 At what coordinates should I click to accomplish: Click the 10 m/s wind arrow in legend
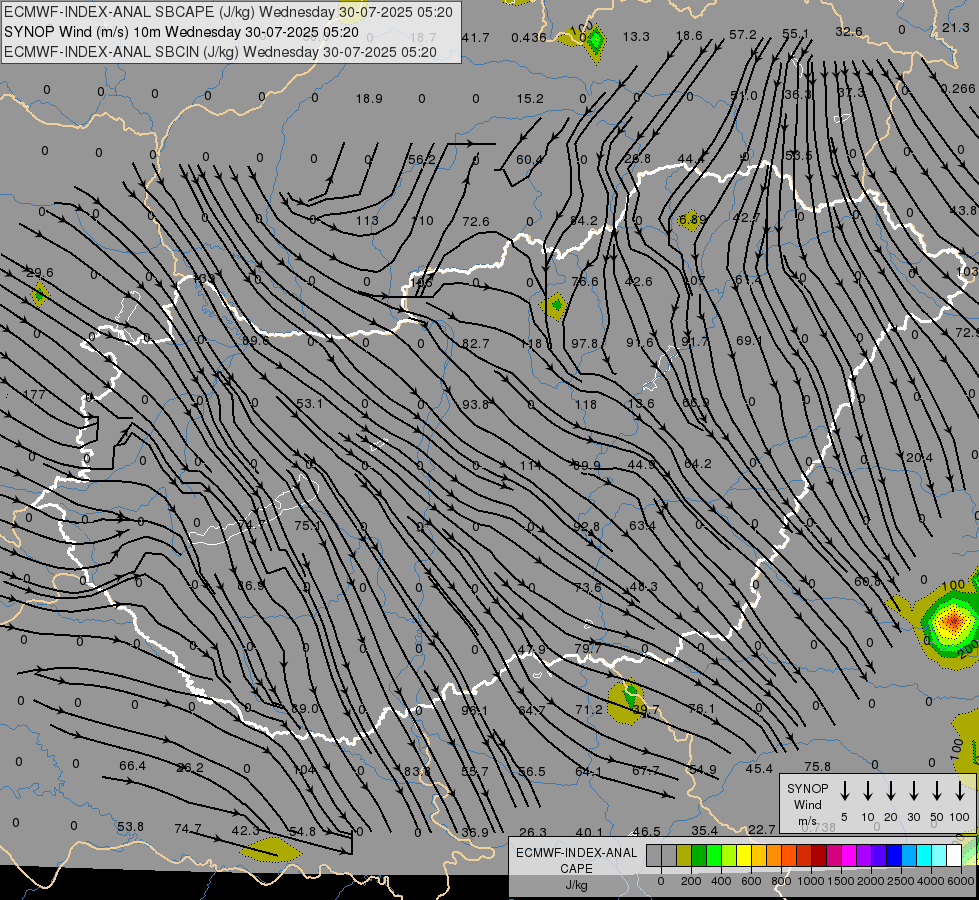[868, 791]
